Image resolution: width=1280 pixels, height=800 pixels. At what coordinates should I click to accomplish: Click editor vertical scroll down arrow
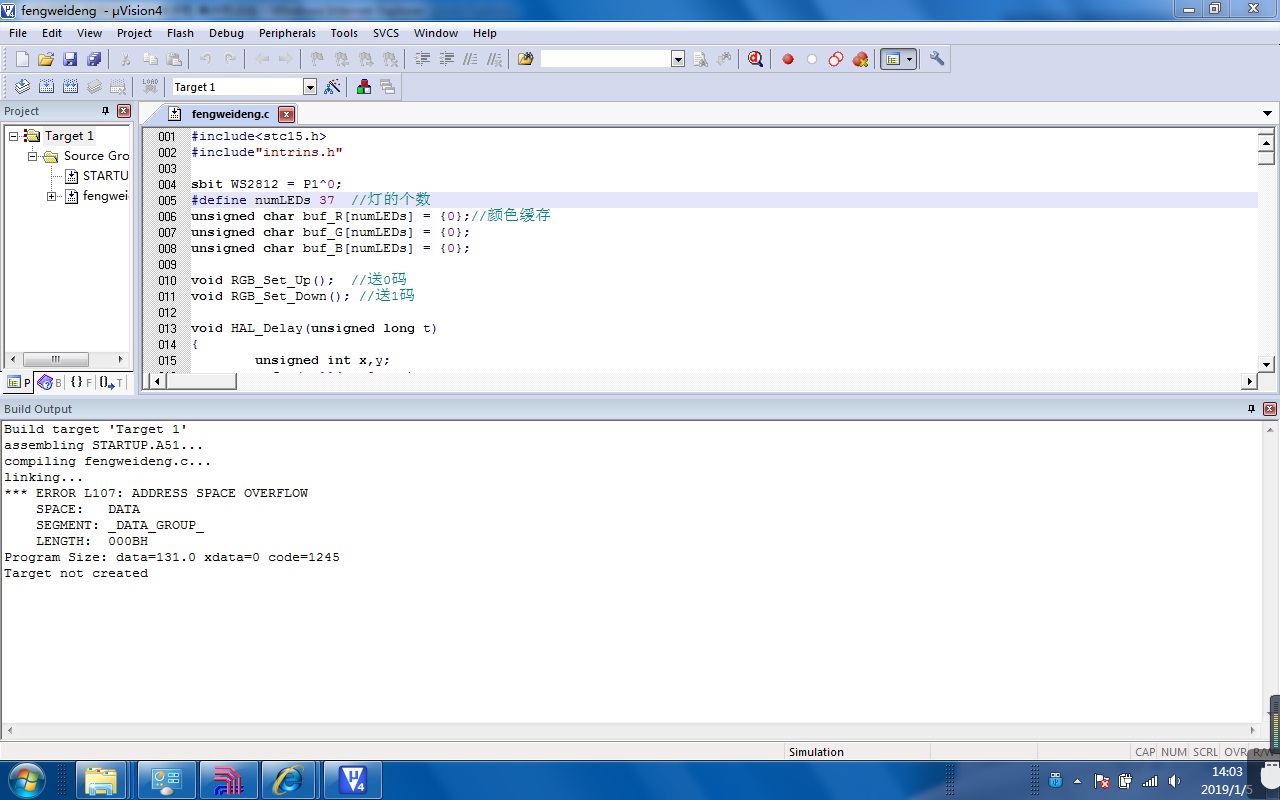(x=1267, y=365)
